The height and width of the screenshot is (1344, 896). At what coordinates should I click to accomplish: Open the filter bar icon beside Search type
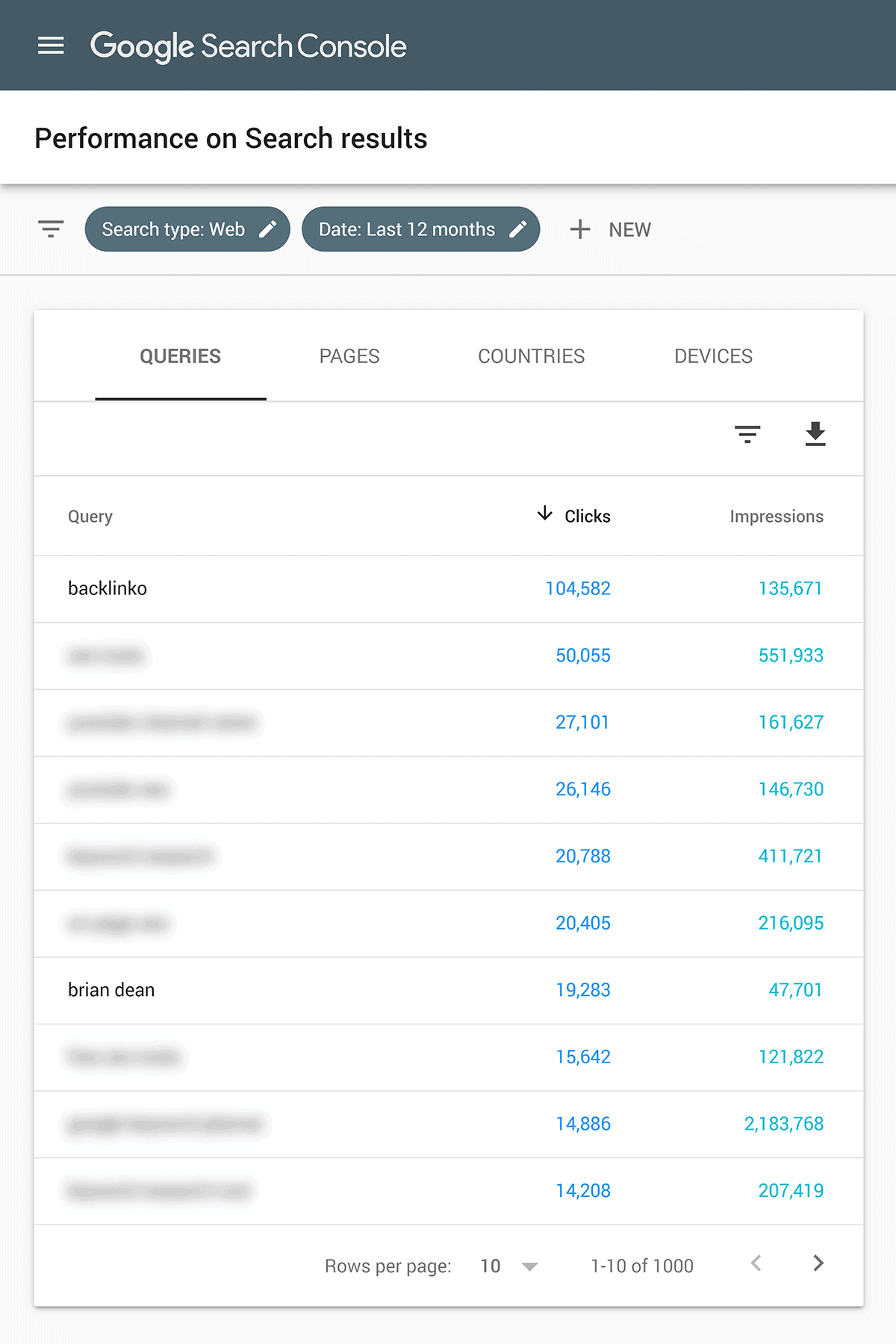(51, 228)
